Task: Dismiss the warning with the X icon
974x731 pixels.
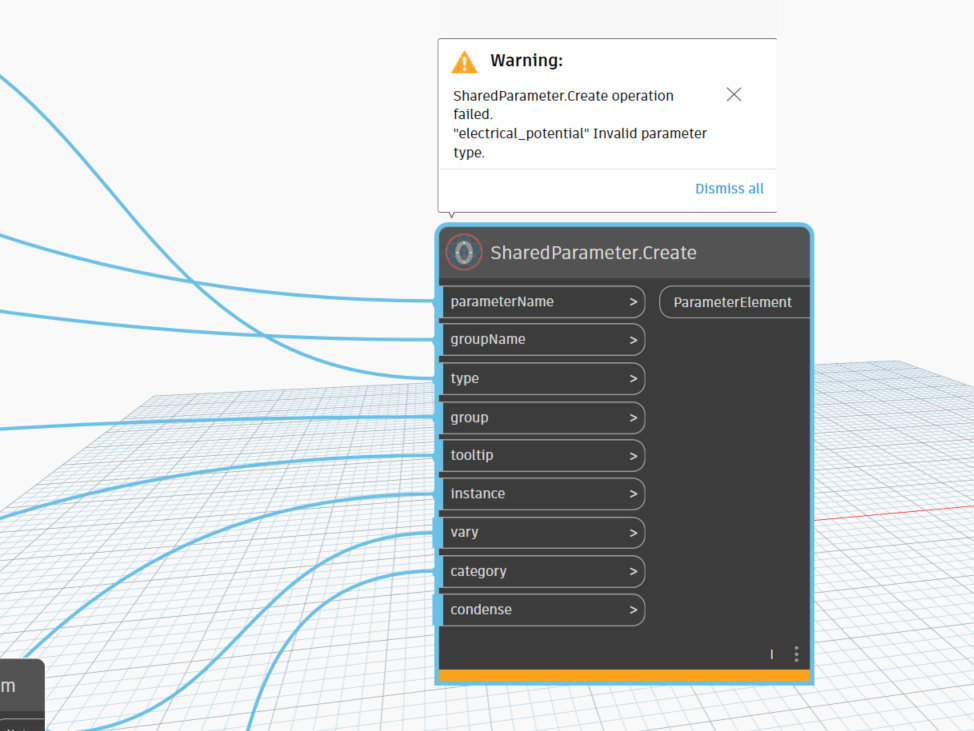Action: [734, 94]
